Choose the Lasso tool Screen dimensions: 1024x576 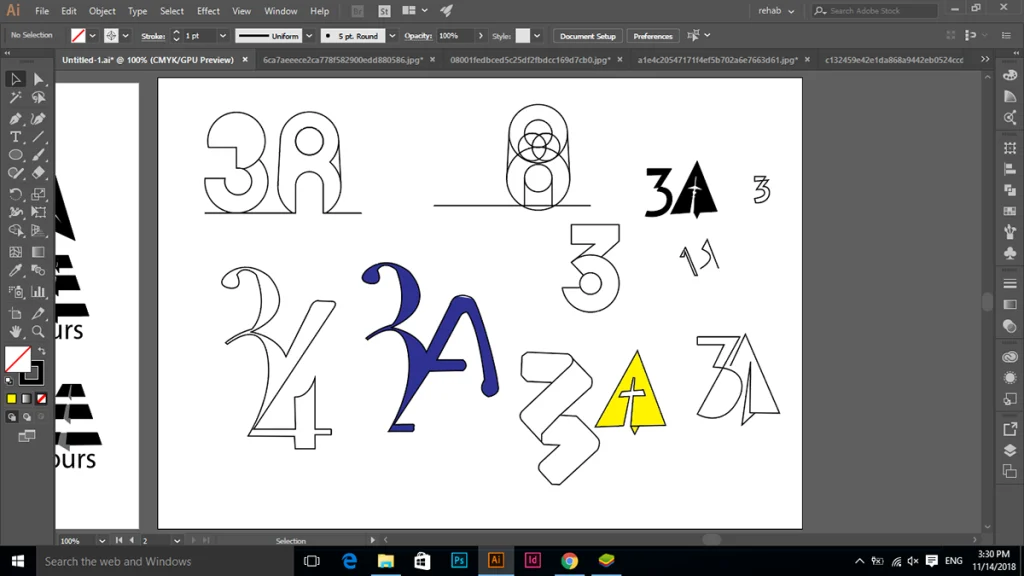[x=38, y=98]
